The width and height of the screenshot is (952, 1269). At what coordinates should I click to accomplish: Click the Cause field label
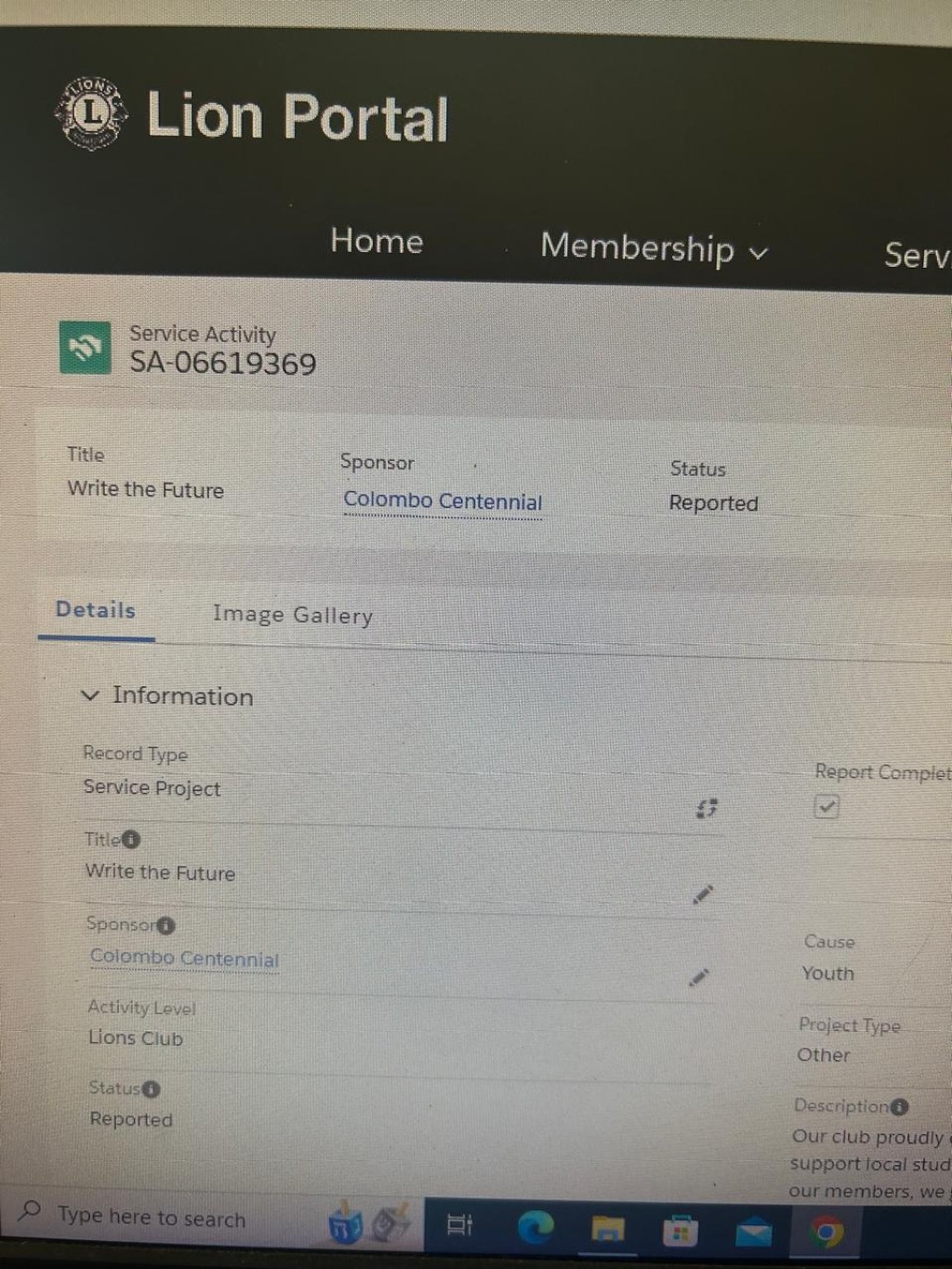tap(829, 942)
